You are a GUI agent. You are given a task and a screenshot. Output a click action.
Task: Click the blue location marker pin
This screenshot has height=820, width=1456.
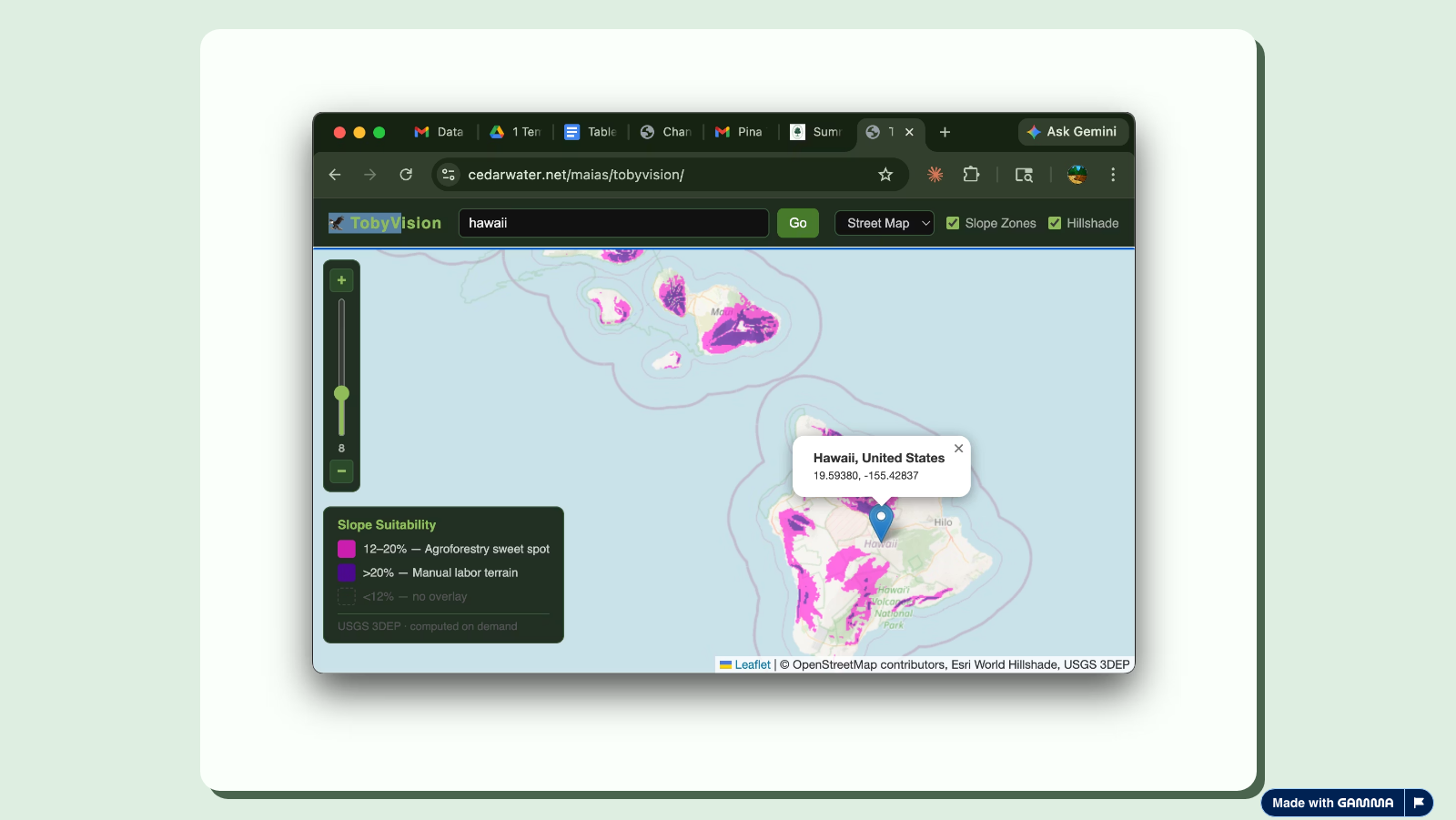(881, 521)
